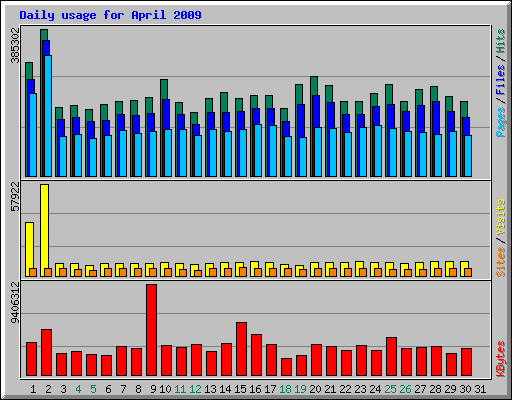Screen dimensions: 512x400
Task: Click the orange "Sites" legend label
Action: pyautogui.click(x=501, y=262)
